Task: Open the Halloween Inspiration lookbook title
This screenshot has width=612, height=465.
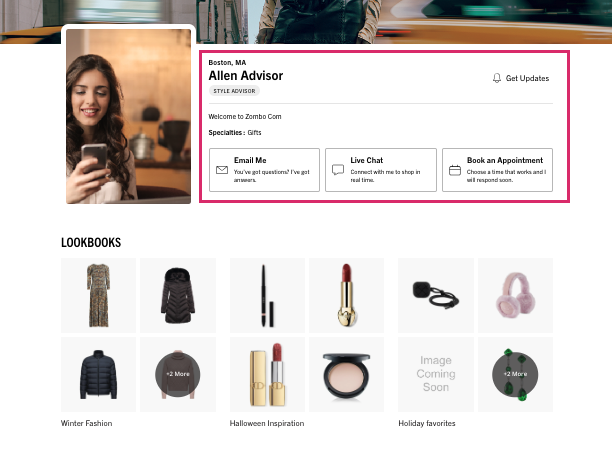Action: pos(267,423)
